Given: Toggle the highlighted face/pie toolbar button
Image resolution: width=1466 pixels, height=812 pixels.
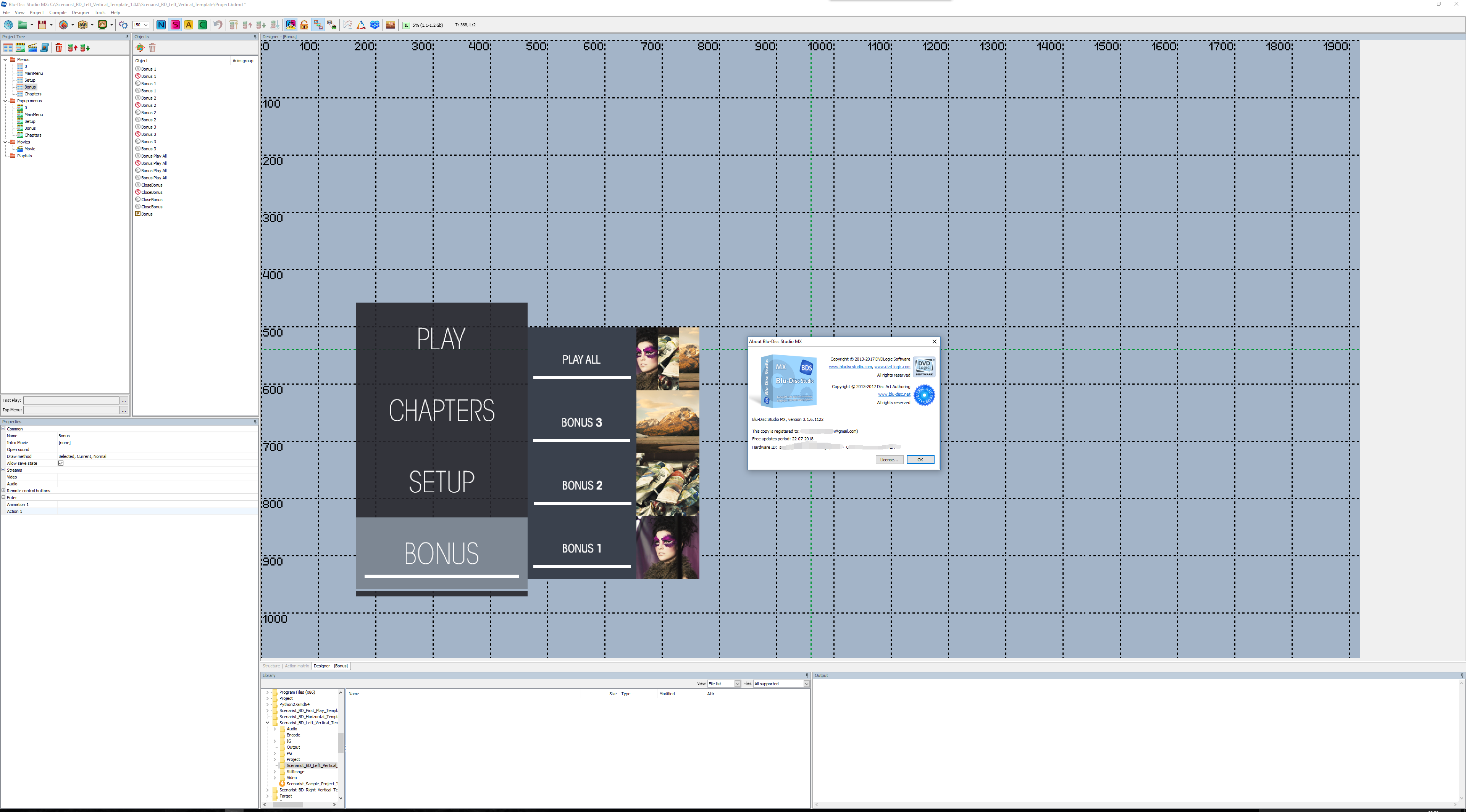Looking at the screenshot, I should pos(291,25).
